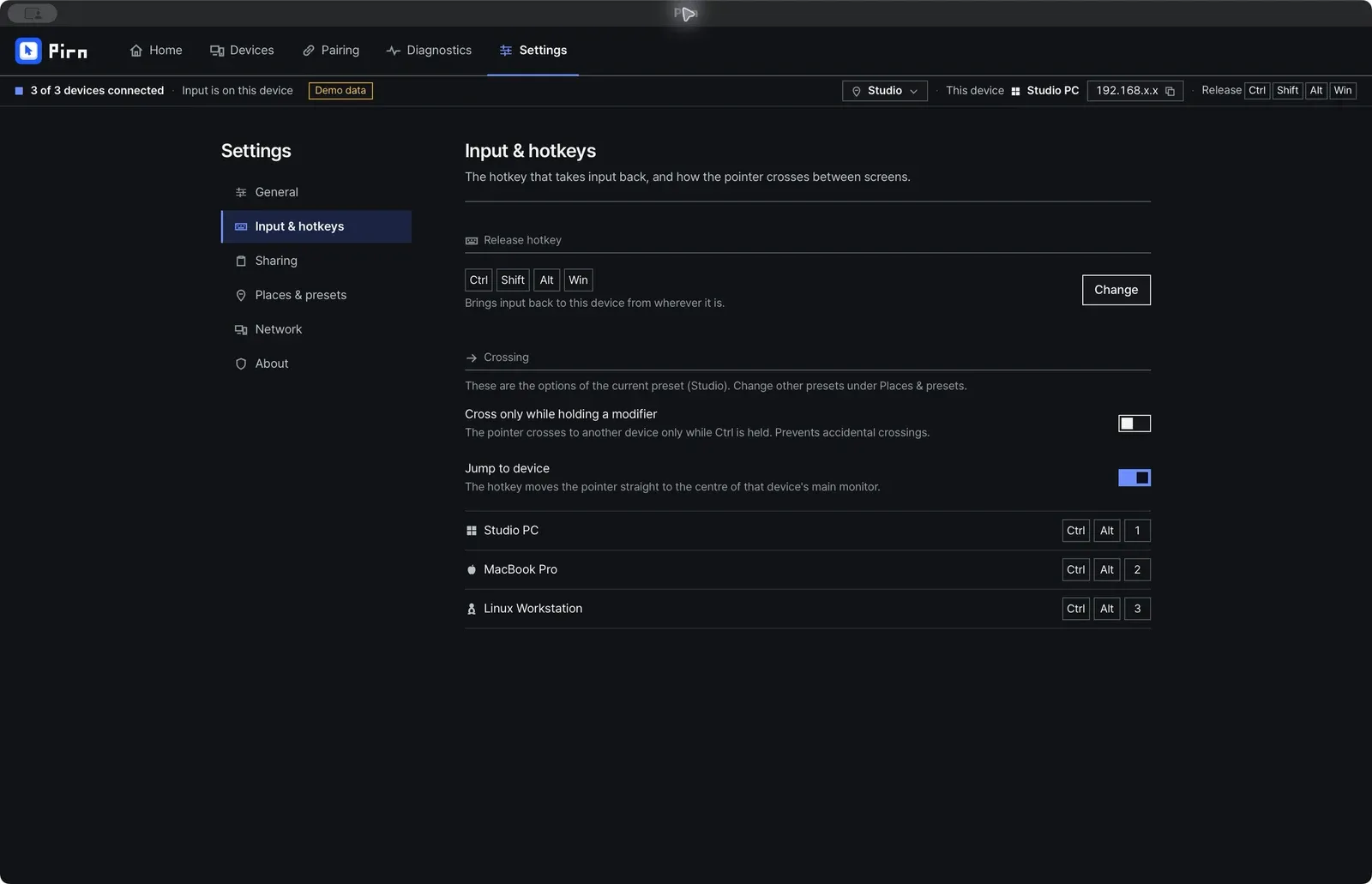Enable Cross only while holding a modifier
This screenshot has width=1372, height=884.
[1134, 424]
